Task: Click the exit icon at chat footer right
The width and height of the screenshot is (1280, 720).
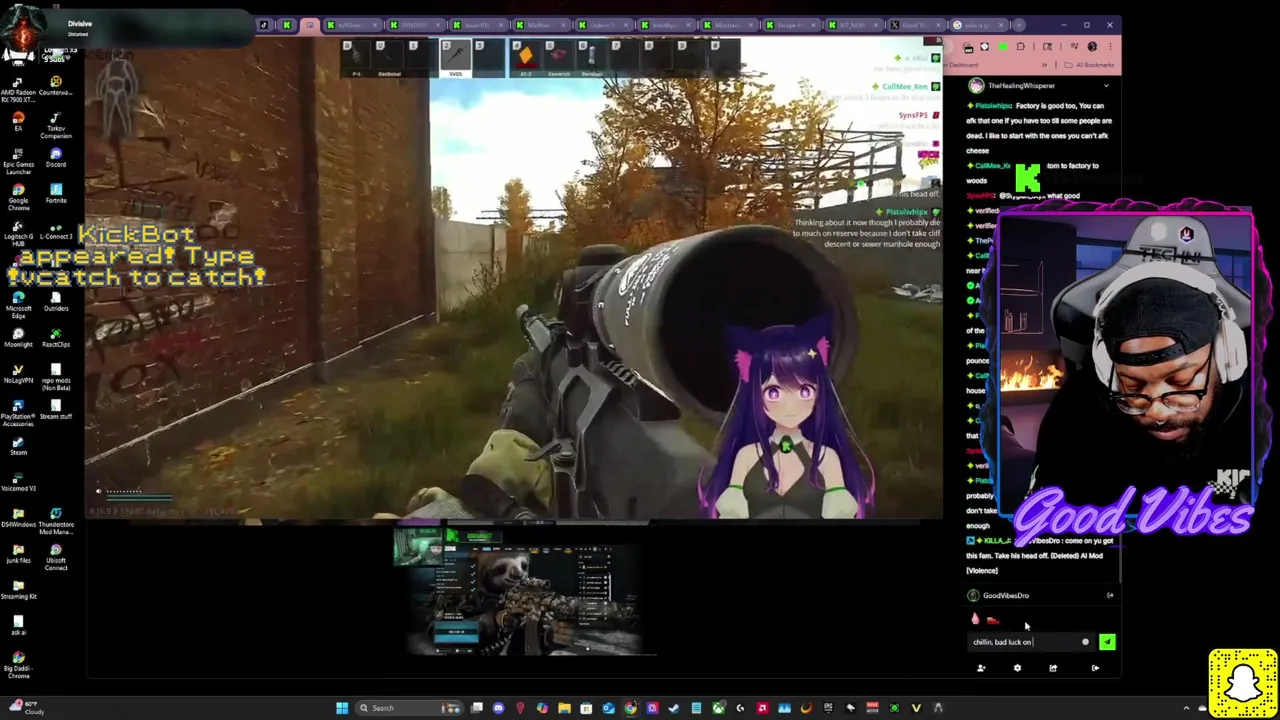Action: click(1095, 668)
